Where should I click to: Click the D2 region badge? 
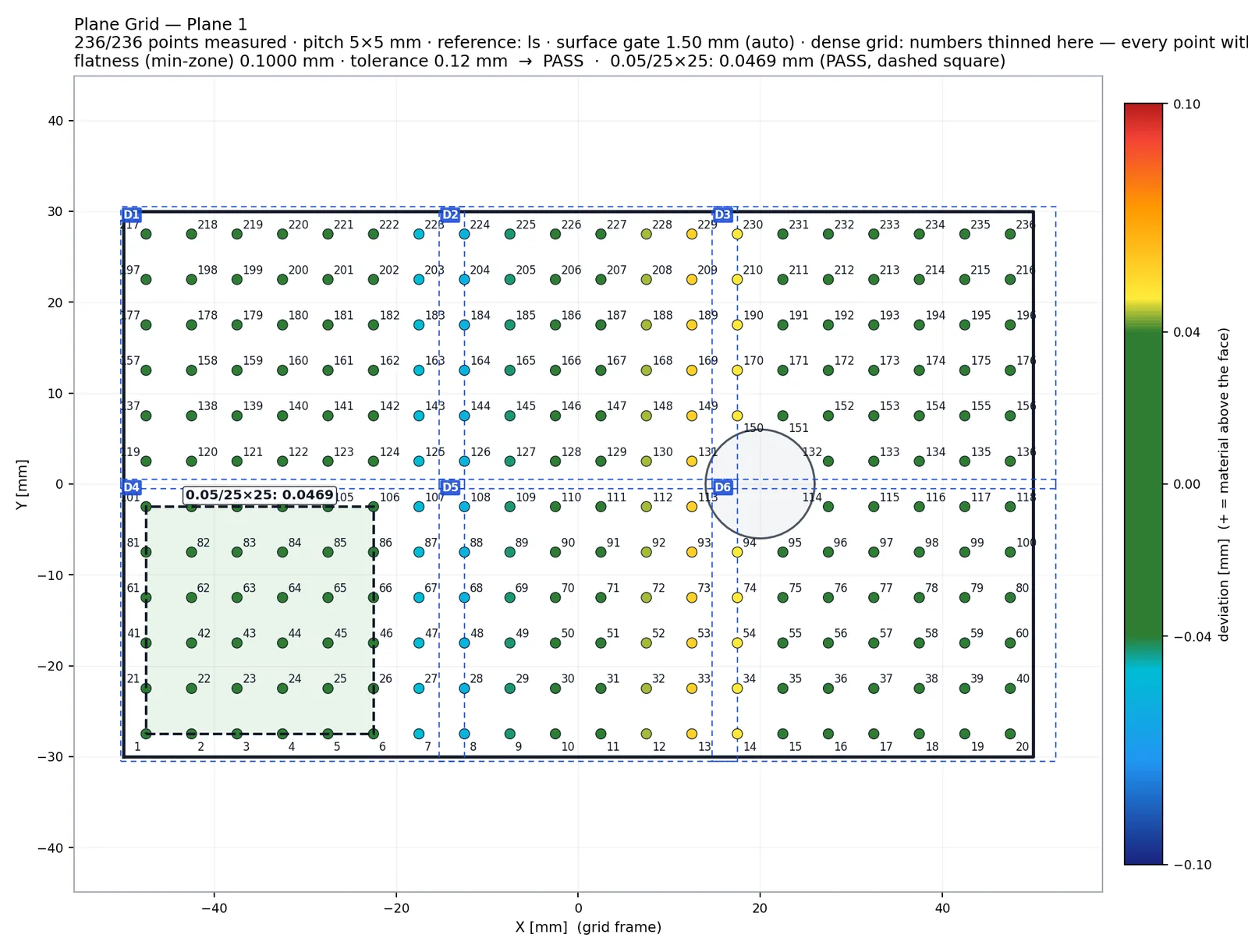coord(450,215)
